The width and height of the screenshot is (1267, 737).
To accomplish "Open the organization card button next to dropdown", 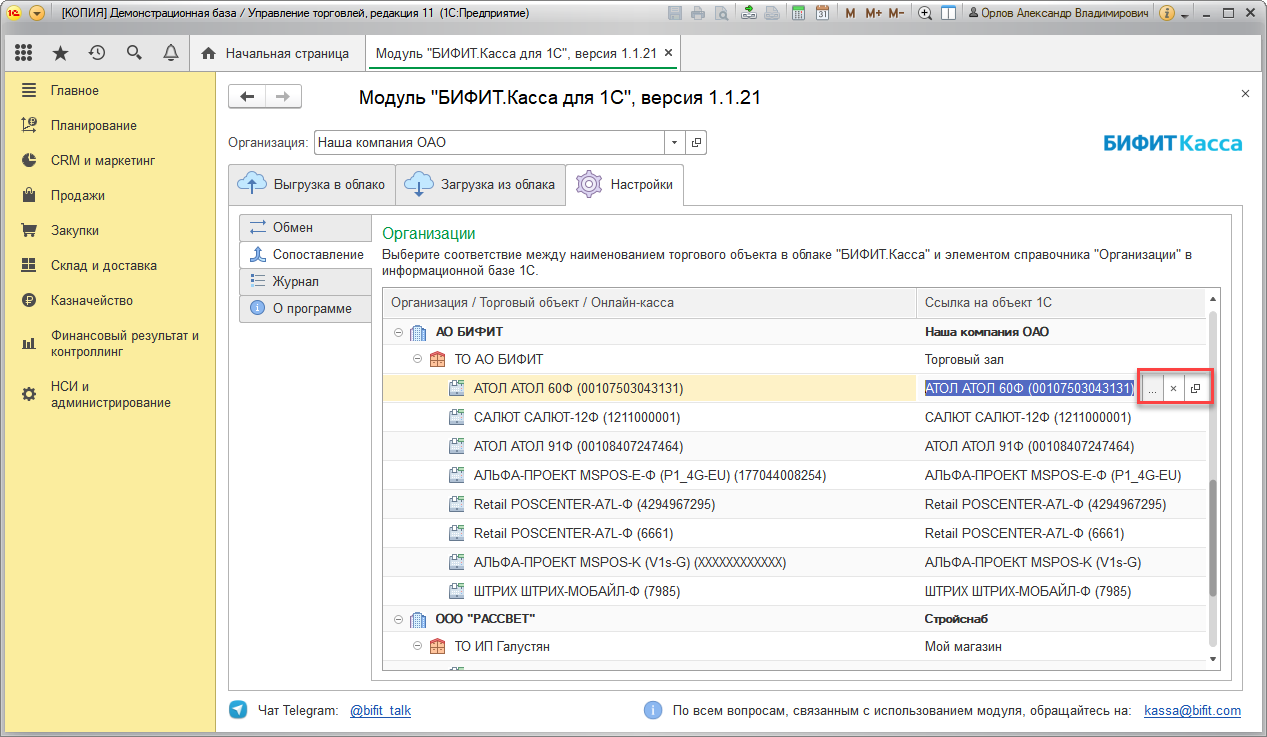I will (x=697, y=143).
